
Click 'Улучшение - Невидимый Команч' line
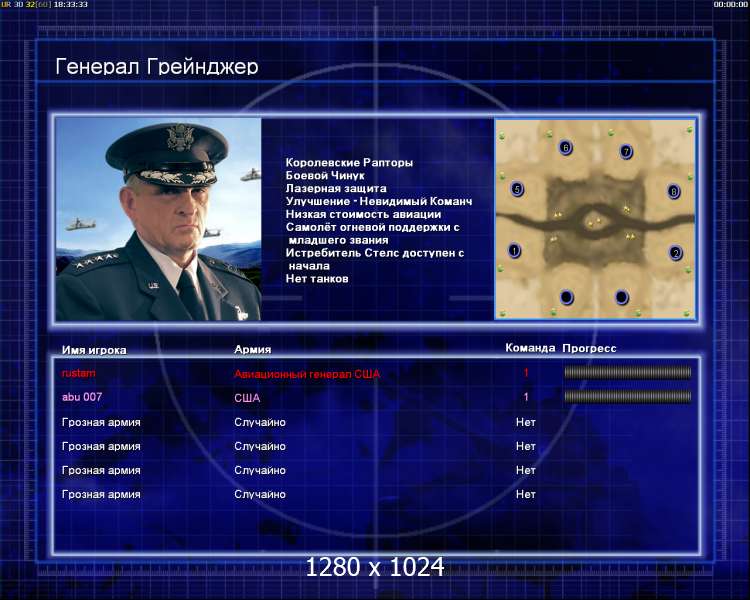[x=379, y=201]
